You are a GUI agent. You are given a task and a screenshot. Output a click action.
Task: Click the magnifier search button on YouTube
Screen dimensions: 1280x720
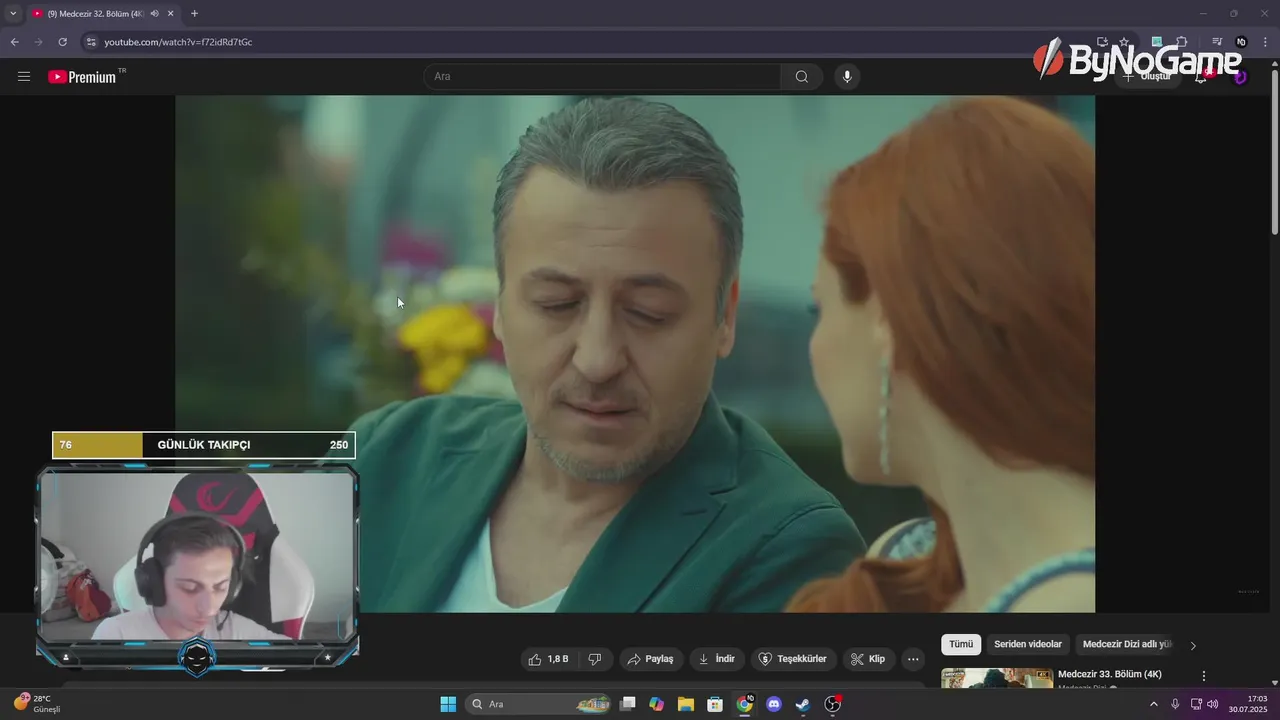(x=802, y=77)
